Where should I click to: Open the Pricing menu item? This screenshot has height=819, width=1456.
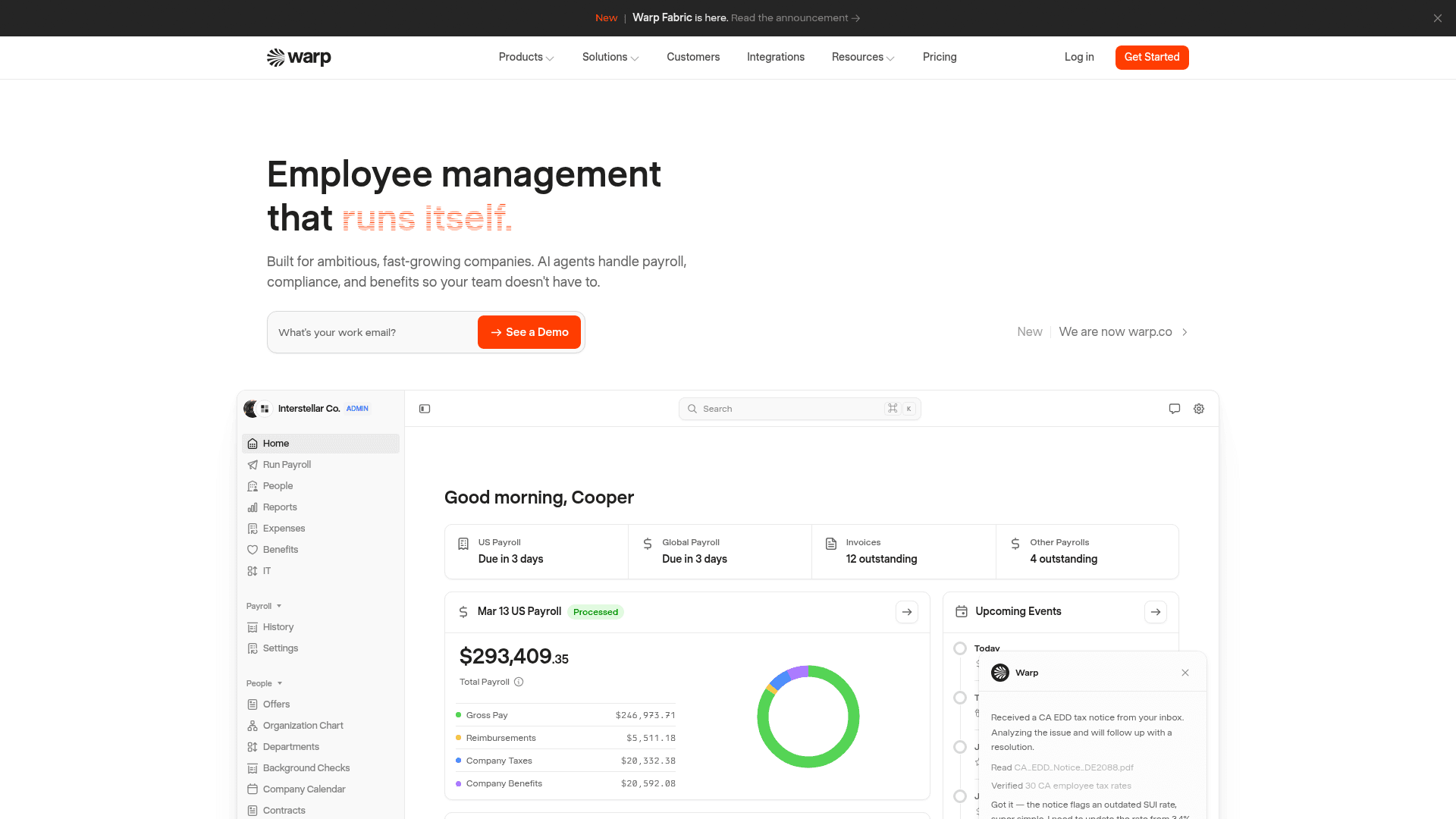point(940,58)
